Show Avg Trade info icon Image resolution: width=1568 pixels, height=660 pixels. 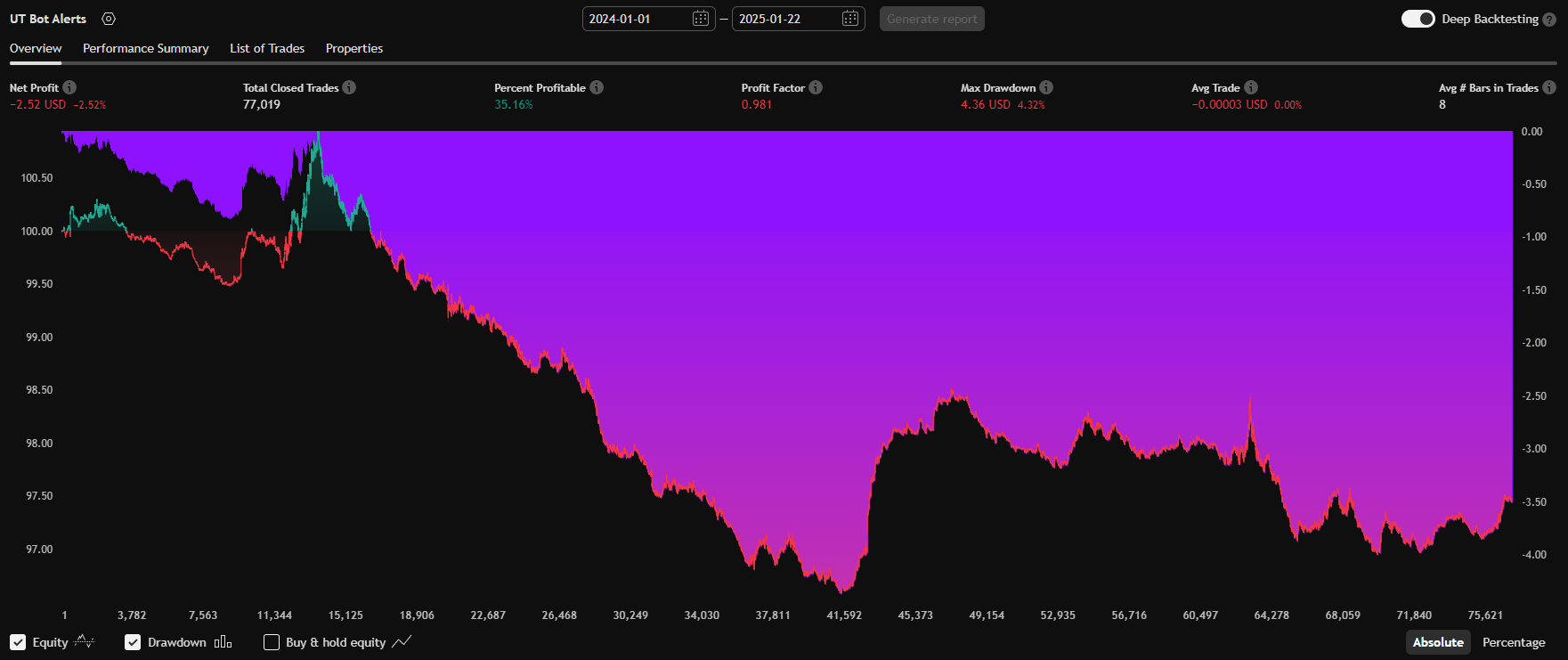[x=1251, y=87]
